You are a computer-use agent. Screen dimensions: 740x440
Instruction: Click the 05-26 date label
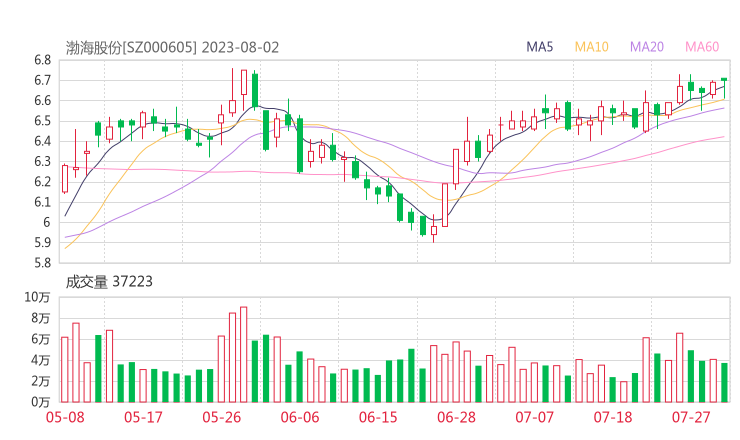tap(222, 417)
